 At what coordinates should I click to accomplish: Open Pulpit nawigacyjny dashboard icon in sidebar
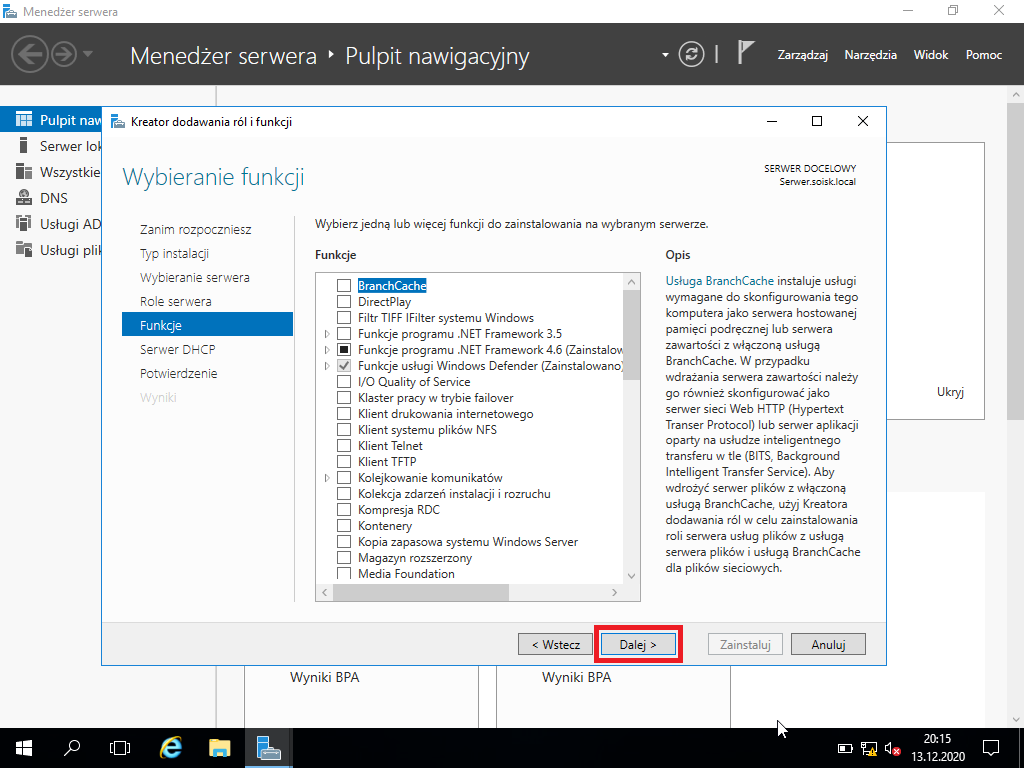coord(24,120)
